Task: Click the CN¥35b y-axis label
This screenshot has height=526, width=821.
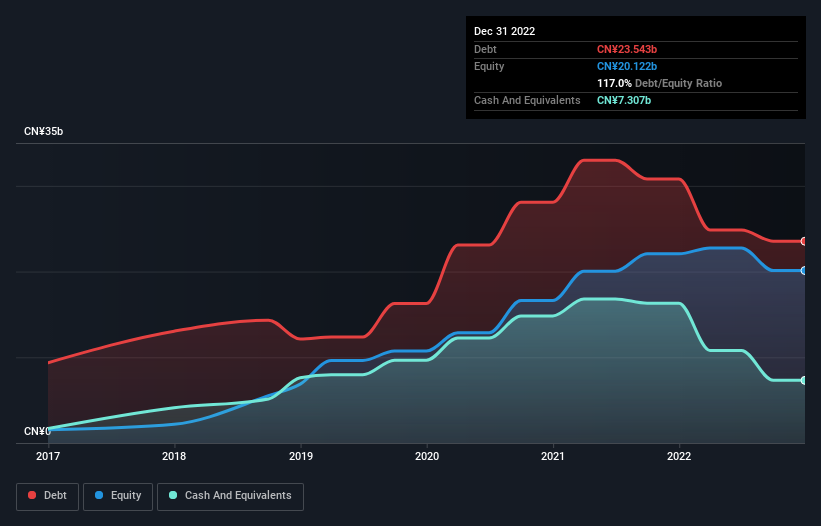Action: coord(43,131)
